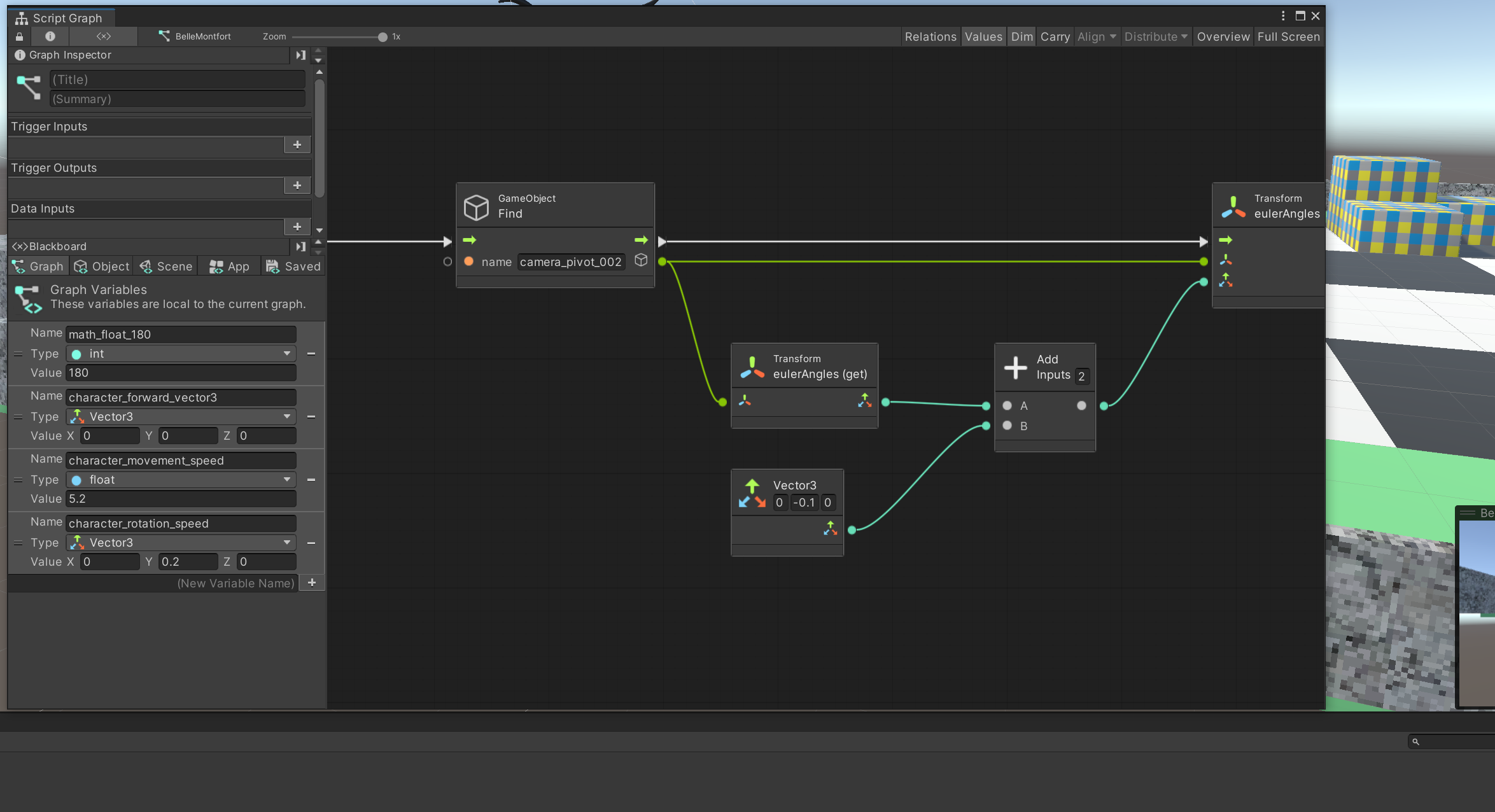The width and height of the screenshot is (1495, 812).
Task: Click the Graph Inspector info icon
Action: pyautogui.click(x=20, y=55)
